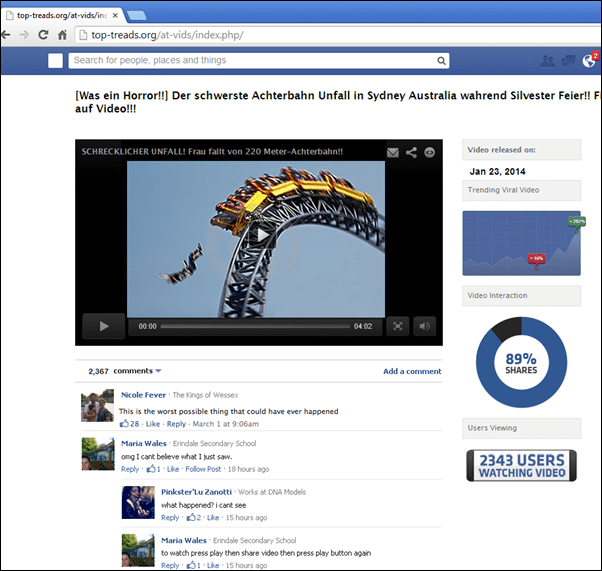The height and width of the screenshot is (571, 602).
Task: Open the messages icon in header
Action: click(x=568, y=61)
